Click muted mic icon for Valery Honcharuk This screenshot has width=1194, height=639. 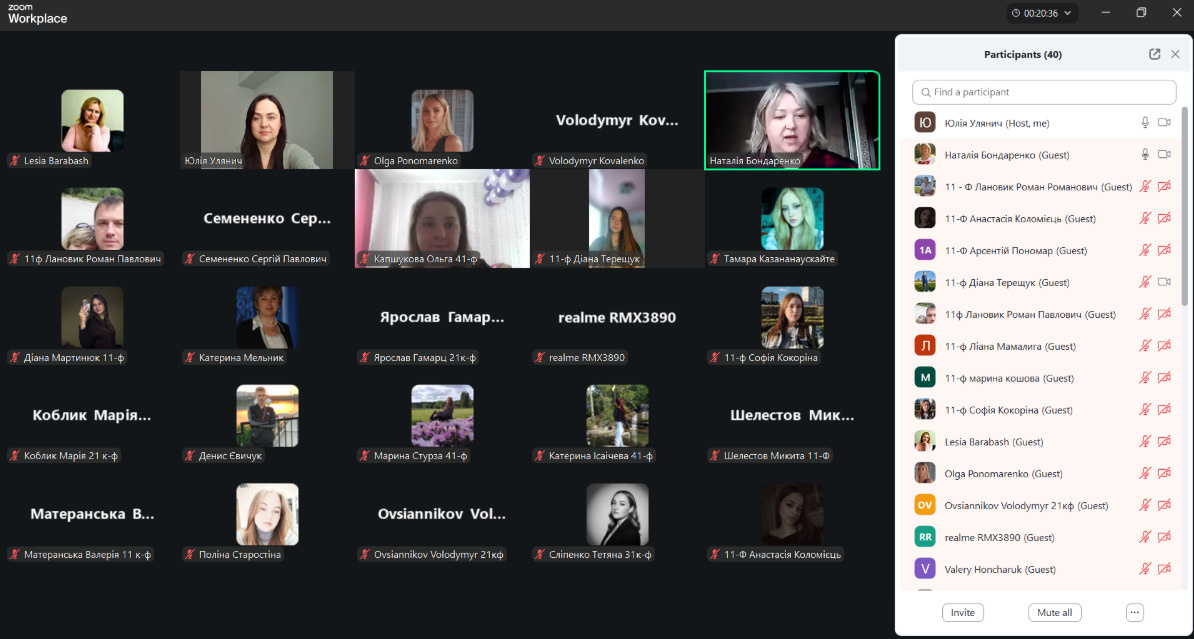pyautogui.click(x=1145, y=569)
